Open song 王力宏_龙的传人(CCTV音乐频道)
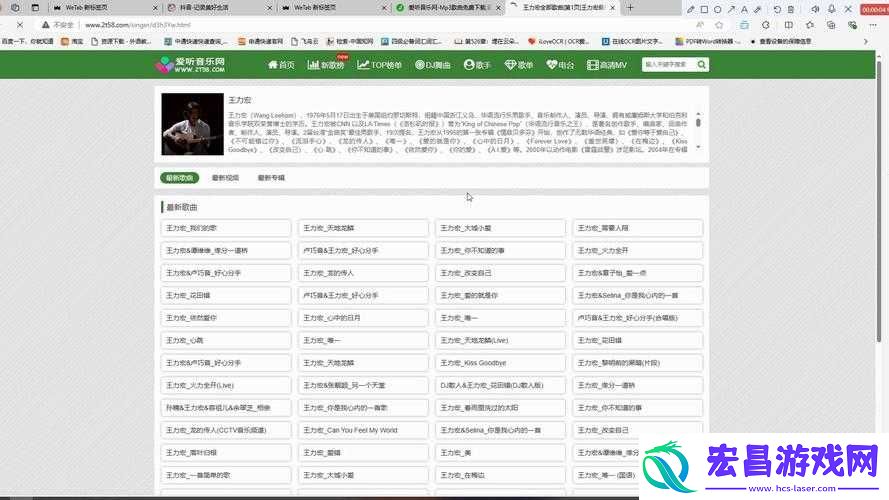Screen dimensions: 889x500 tap(226, 430)
